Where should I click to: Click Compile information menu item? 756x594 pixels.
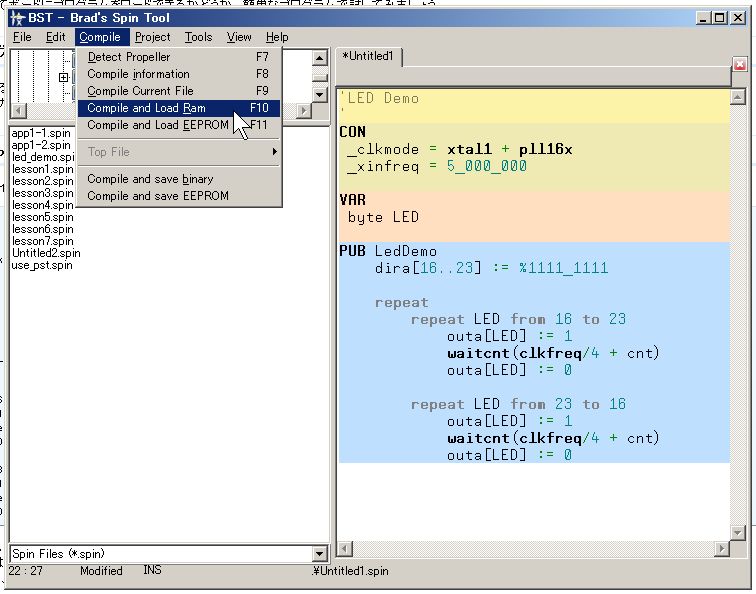click(x=138, y=74)
